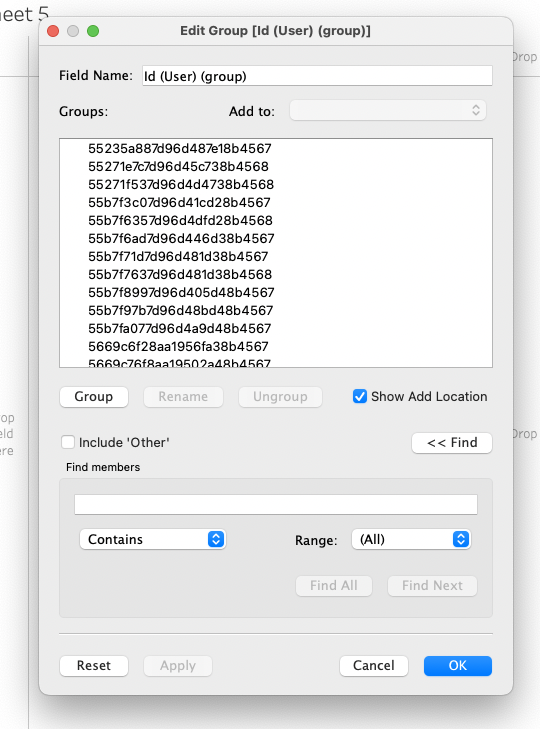Close the dialog with the red button
This screenshot has width=540, height=729.
[x=53, y=31]
